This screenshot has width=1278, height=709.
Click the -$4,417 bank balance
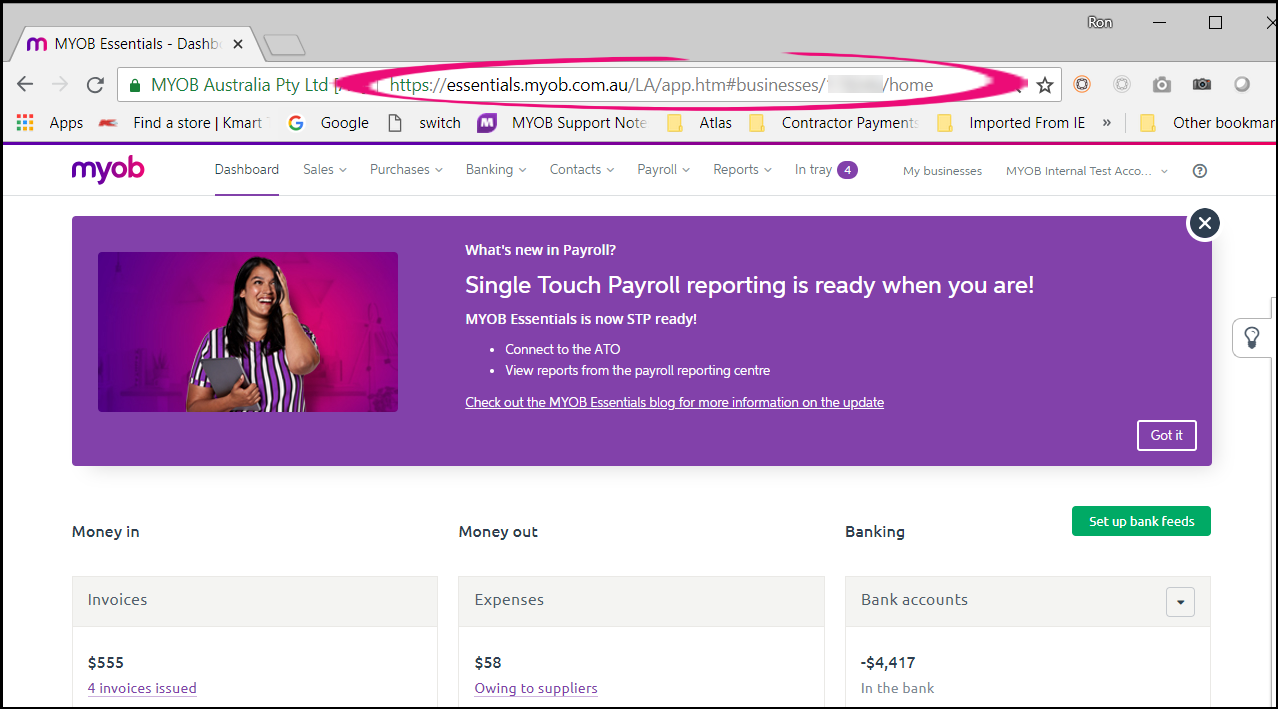pos(888,662)
